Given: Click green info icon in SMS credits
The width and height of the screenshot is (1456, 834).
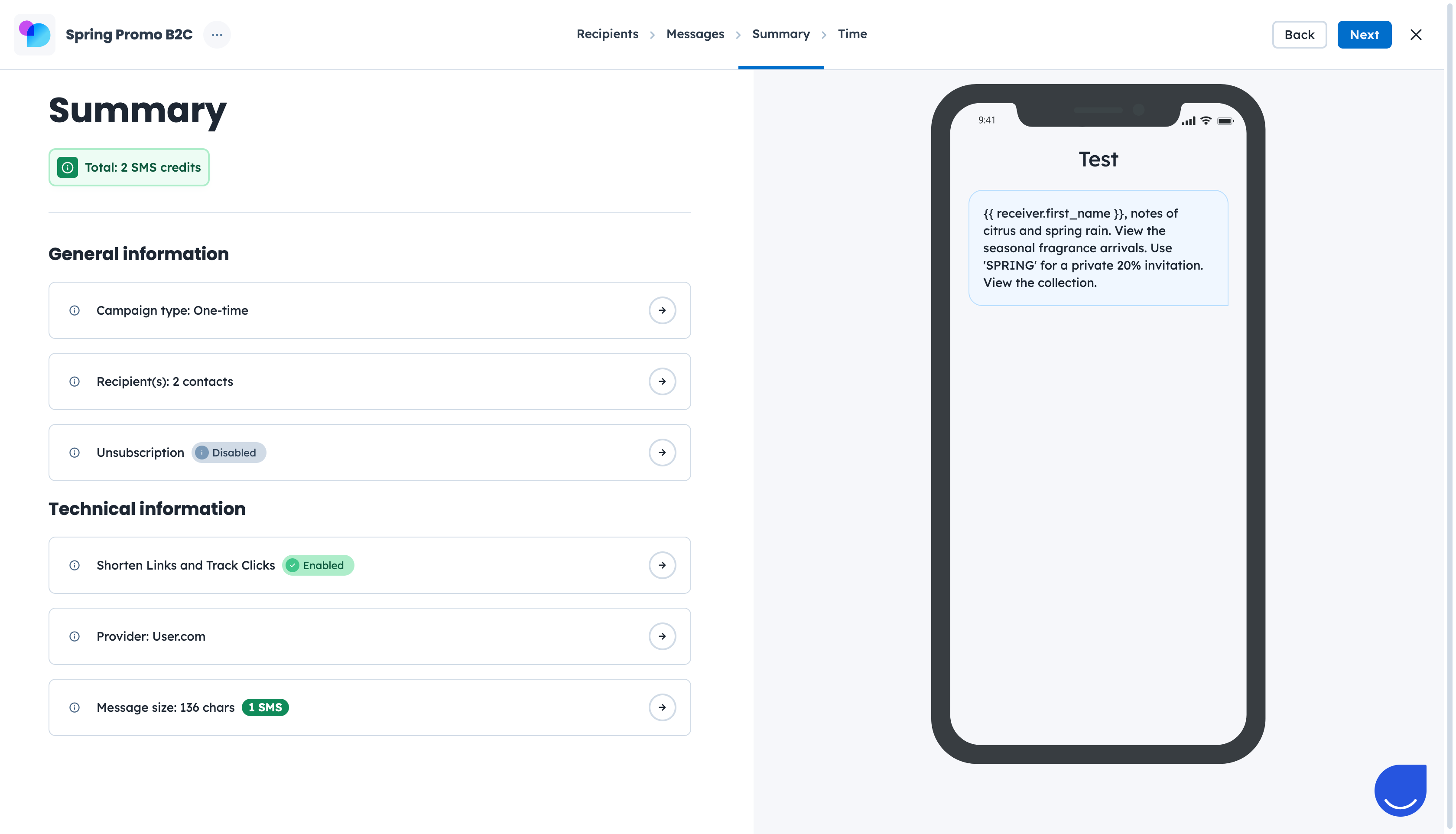Looking at the screenshot, I should (68, 167).
